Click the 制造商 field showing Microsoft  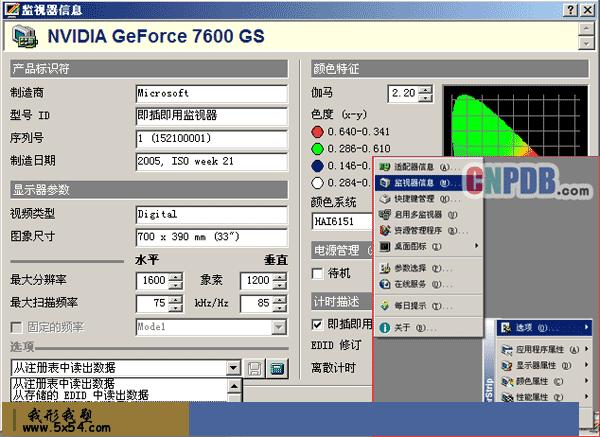[212, 93]
